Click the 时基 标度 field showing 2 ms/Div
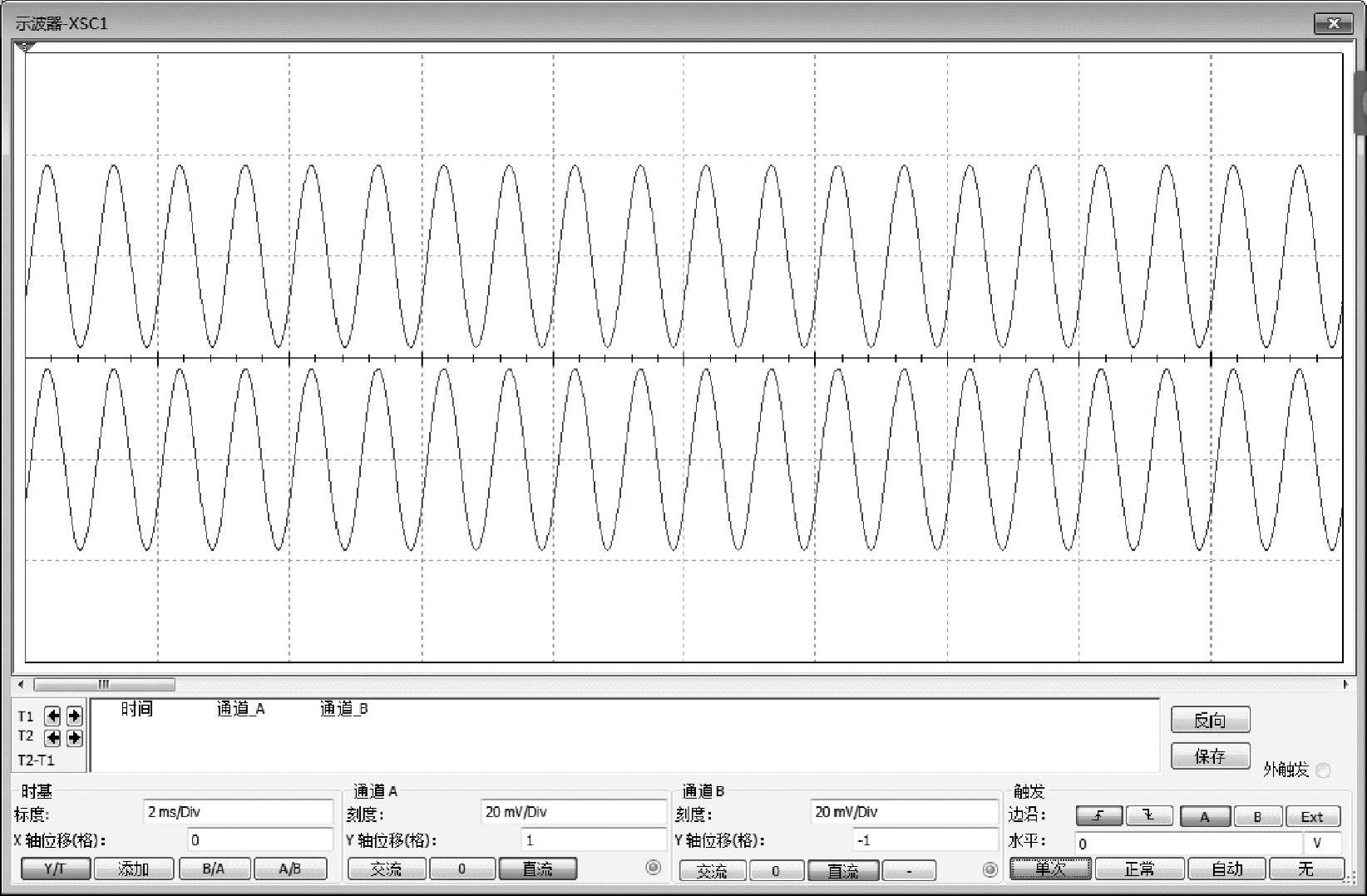1367x896 pixels. [x=238, y=812]
